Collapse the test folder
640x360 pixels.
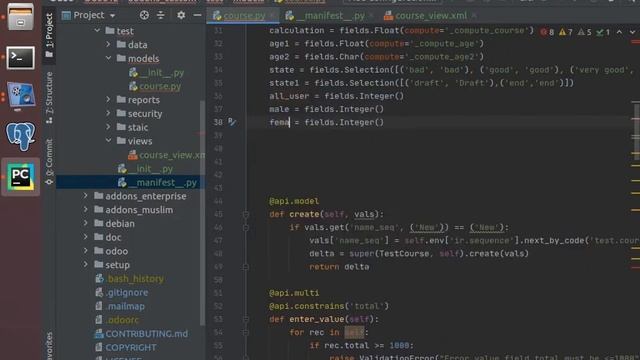[x=97, y=31]
